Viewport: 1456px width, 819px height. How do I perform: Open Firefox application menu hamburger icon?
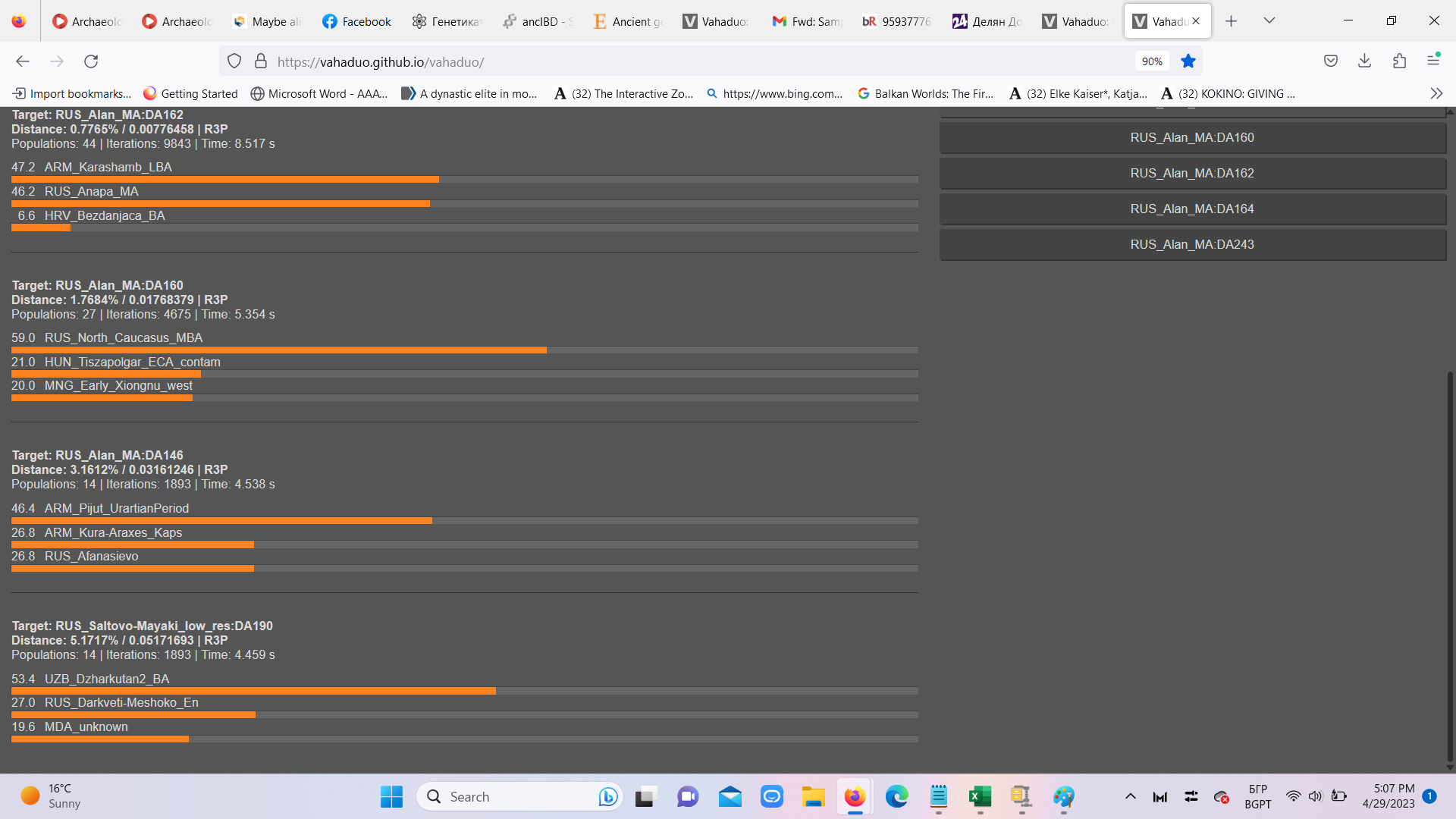tap(1433, 60)
